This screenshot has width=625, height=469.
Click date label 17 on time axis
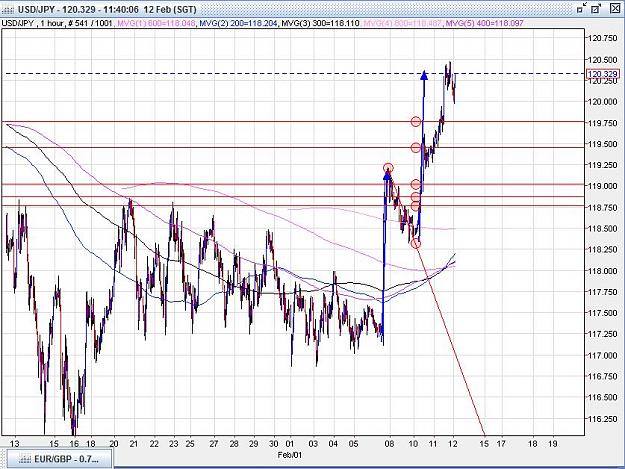point(501,444)
